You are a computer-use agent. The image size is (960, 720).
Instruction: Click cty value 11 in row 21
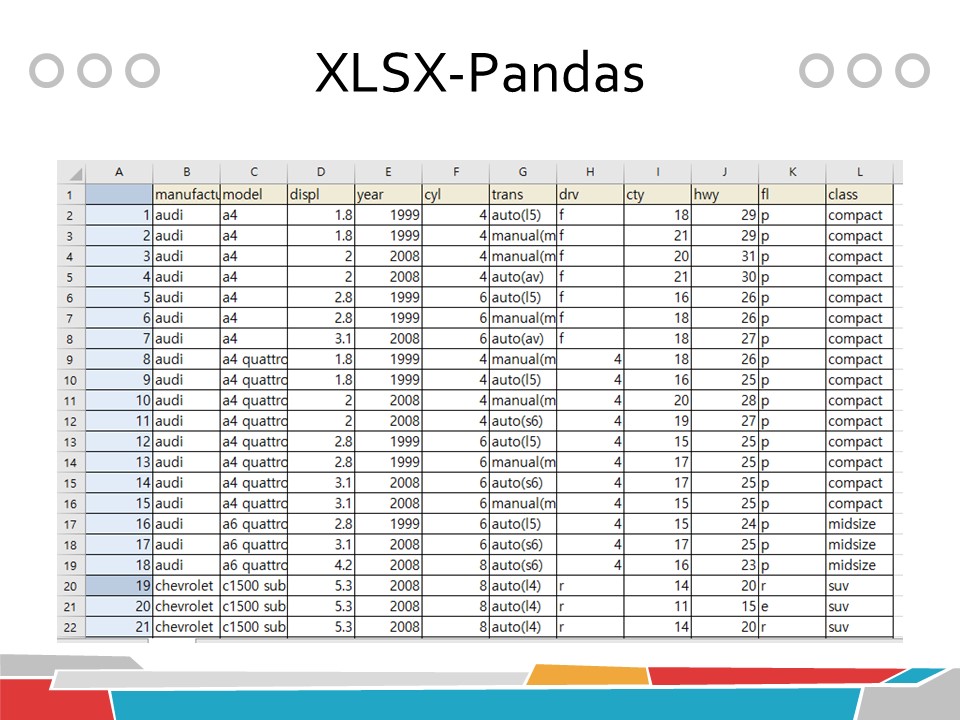coord(658,606)
